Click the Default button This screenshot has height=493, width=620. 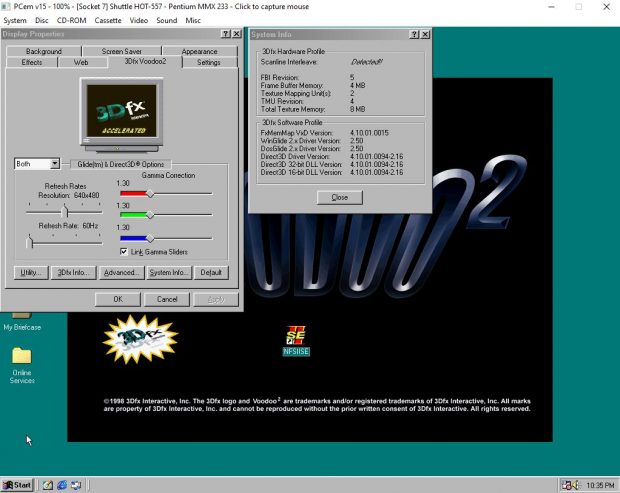coord(211,272)
